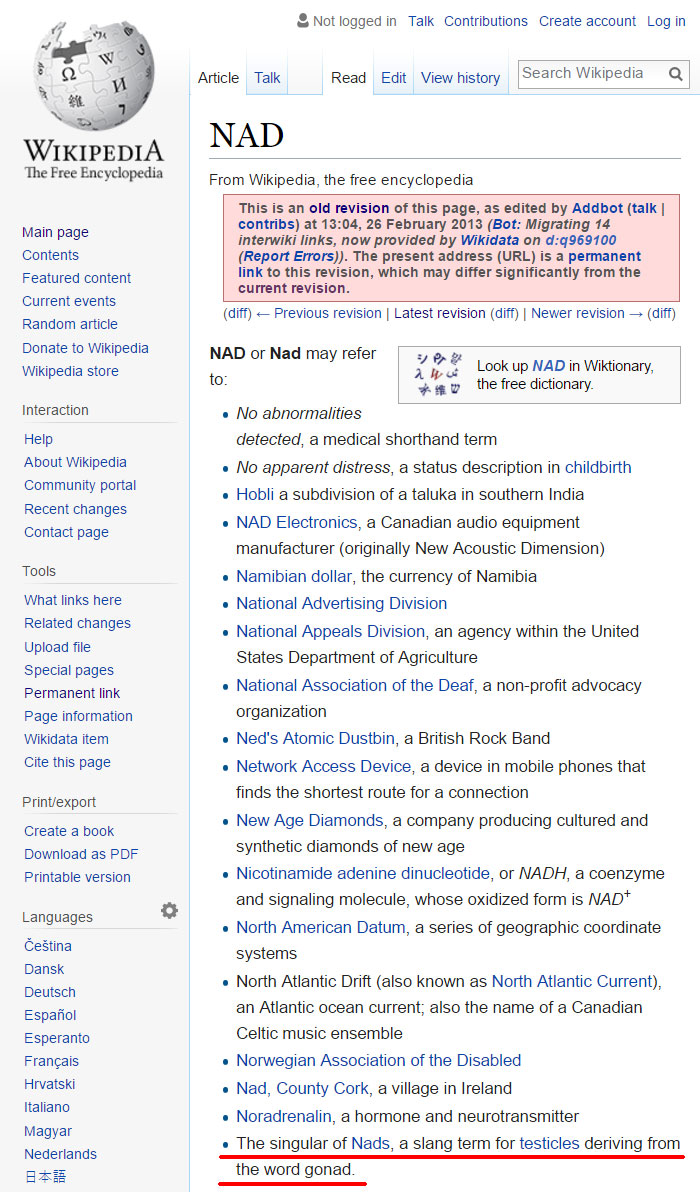Click the Log in link
The height and width of the screenshot is (1192, 700).
tap(666, 21)
